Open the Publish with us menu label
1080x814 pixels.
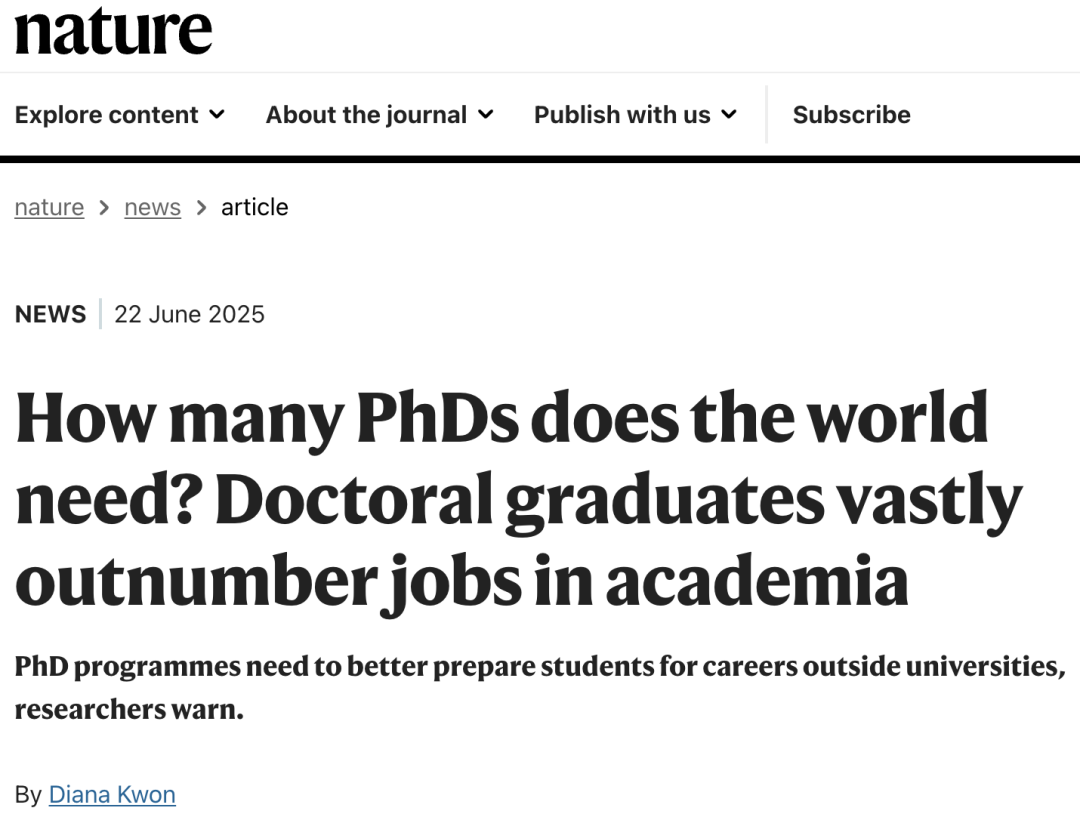pos(622,115)
